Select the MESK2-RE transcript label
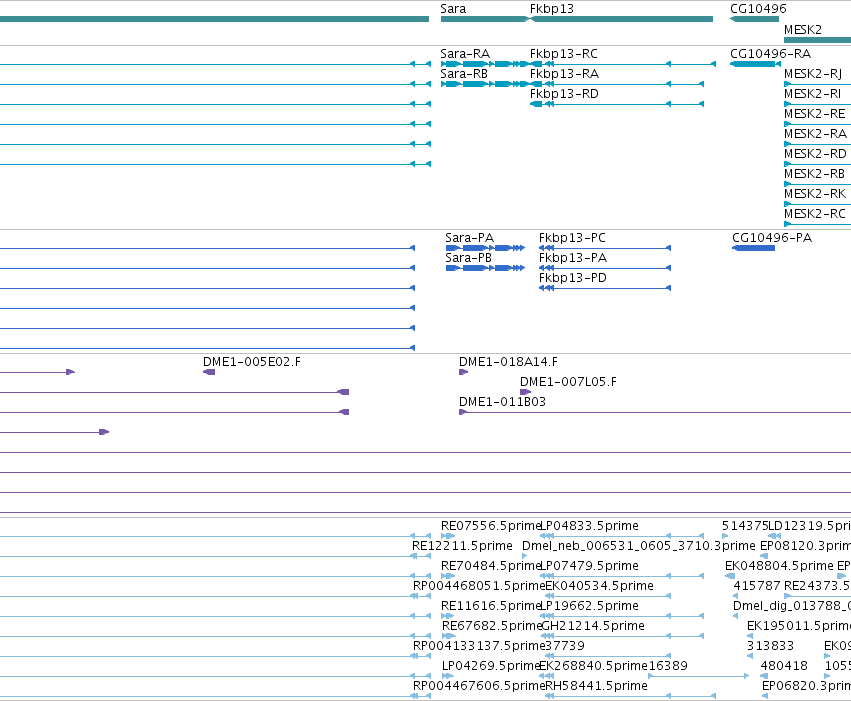The width and height of the screenshot is (851, 701). click(x=815, y=114)
